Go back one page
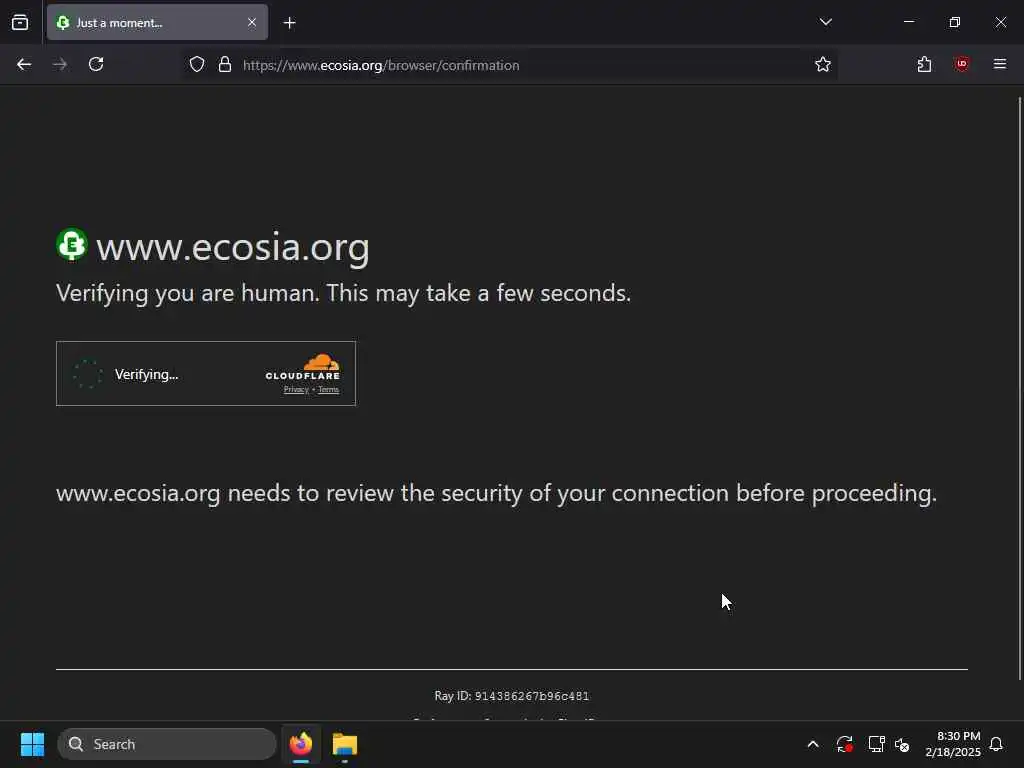 [x=24, y=65]
